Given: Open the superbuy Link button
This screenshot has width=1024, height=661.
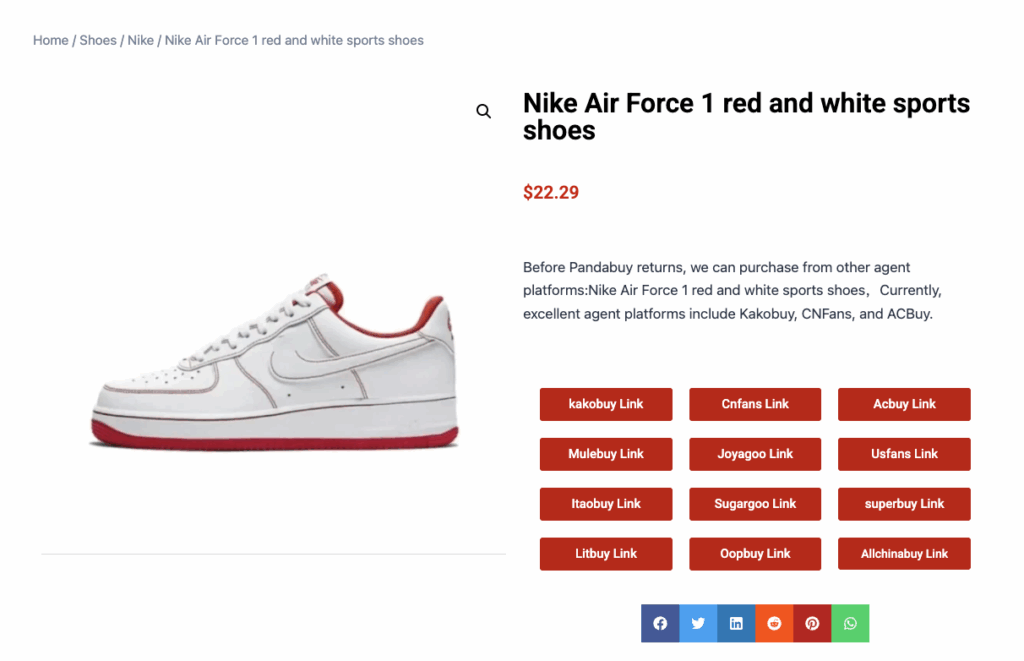Looking at the screenshot, I should (x=904, y=504).
